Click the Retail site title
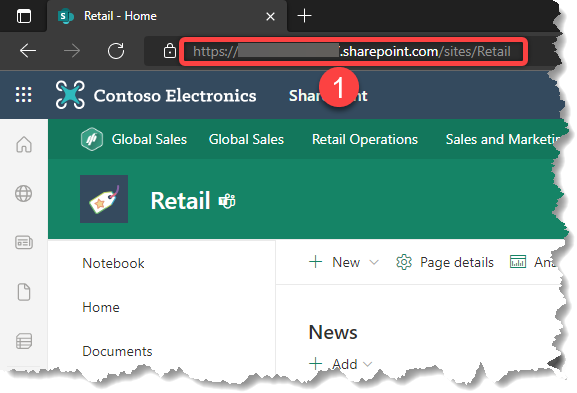Image resolution: width=577 pixels, height=393 pixels. coord(180,201)
